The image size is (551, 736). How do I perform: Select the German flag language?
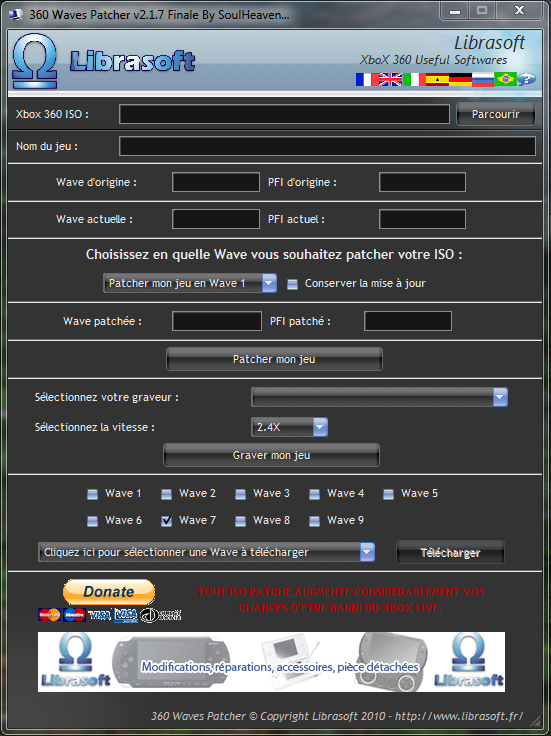(460, 79)
